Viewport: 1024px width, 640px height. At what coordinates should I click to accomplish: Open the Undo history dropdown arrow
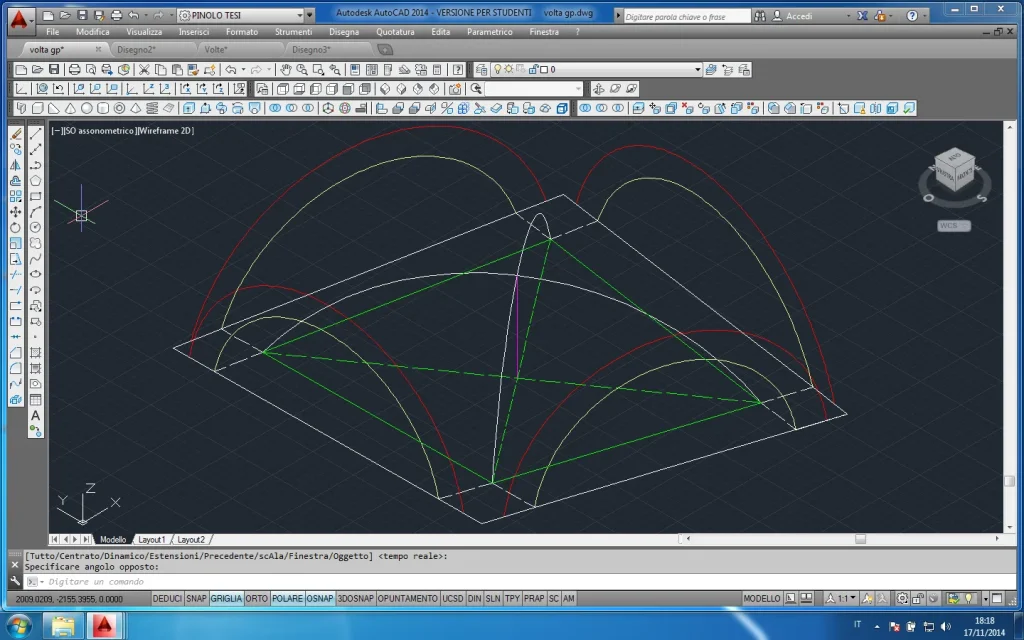(242, 70)
